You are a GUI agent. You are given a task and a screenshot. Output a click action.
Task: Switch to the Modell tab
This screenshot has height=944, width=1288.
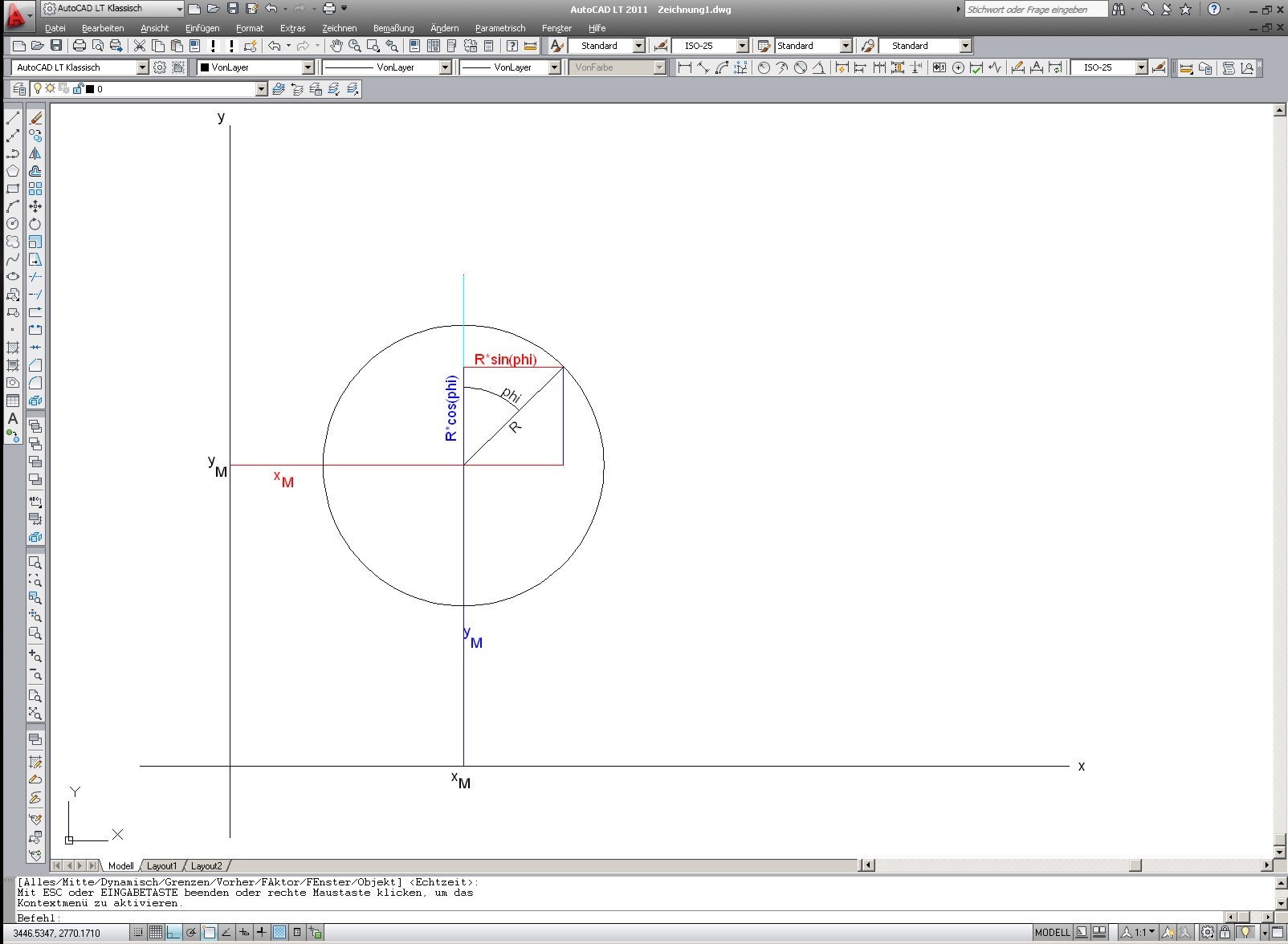click(x=120, y=866)
